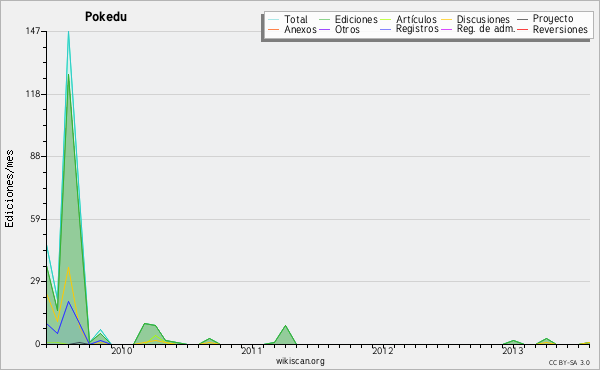Viewport: 600px width, 370px height.
Task: Click the Ediciones legend color line
Action: (x=324, y=19)
